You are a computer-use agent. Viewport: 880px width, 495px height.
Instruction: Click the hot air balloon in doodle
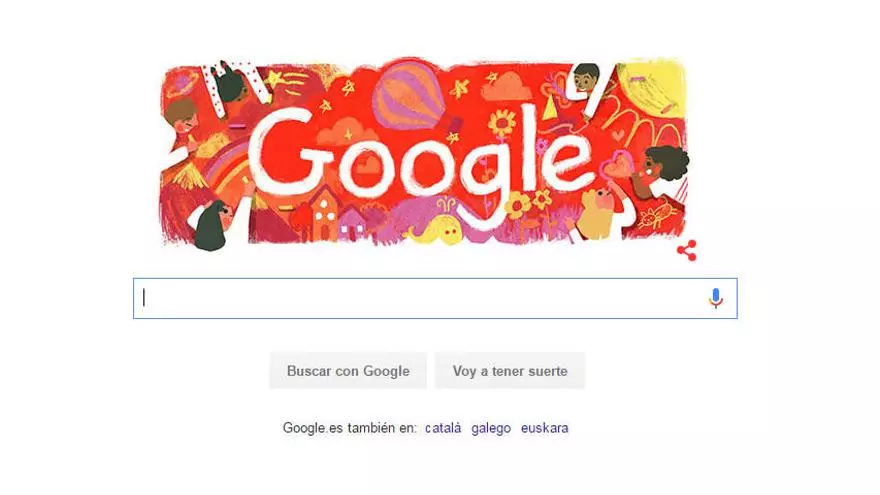tap(409, 94)
